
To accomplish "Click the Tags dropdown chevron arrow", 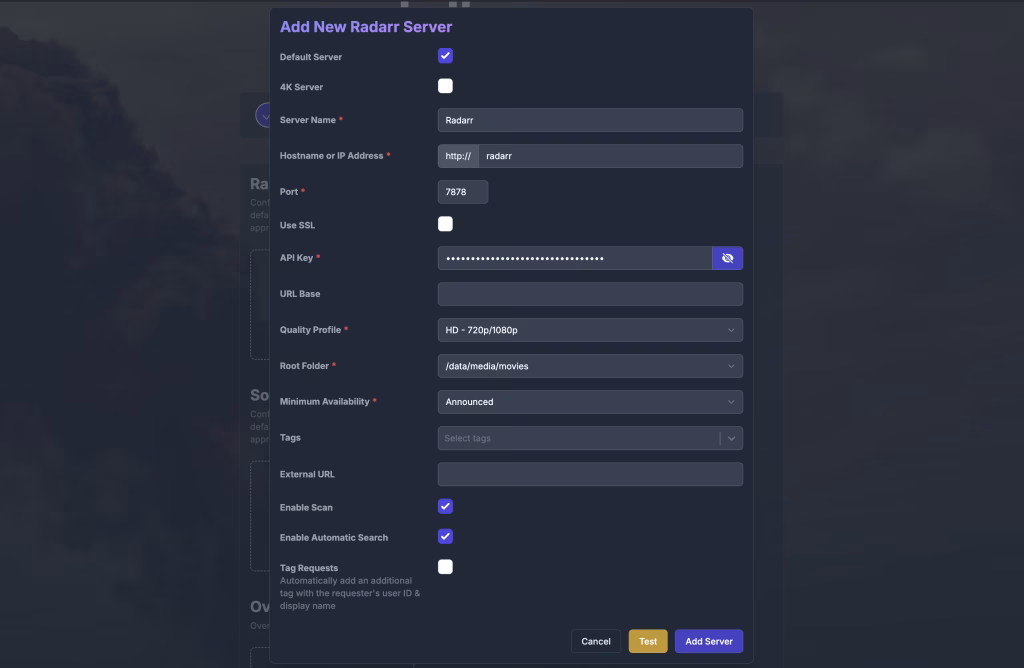I will click(x=731, y=438).
